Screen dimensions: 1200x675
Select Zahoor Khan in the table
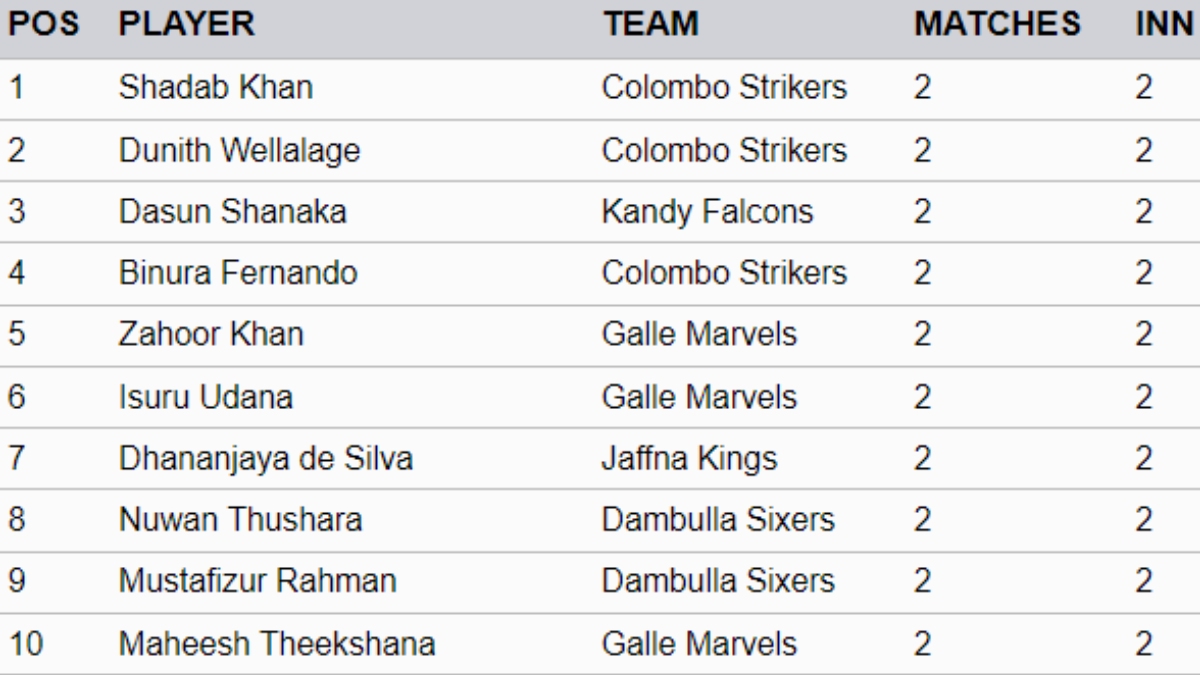click(210, 334)
